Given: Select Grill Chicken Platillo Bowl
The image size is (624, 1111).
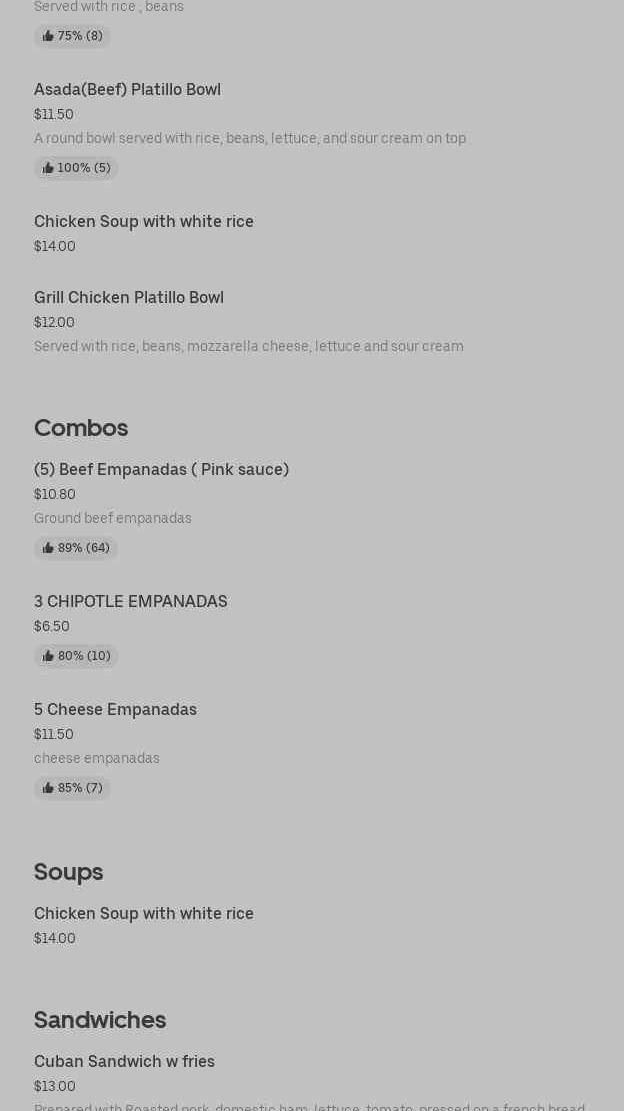Looking at the screenshot, I should click(x=129, y=298).
